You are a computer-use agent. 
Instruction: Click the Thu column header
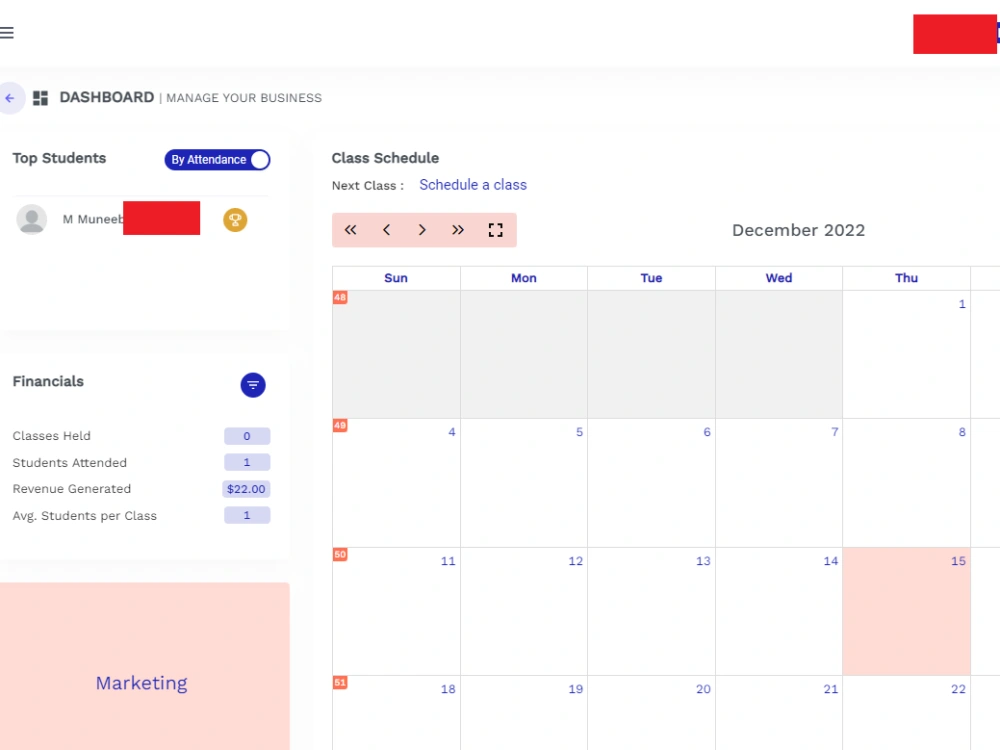pyautogui.click(x=906, y=278)
